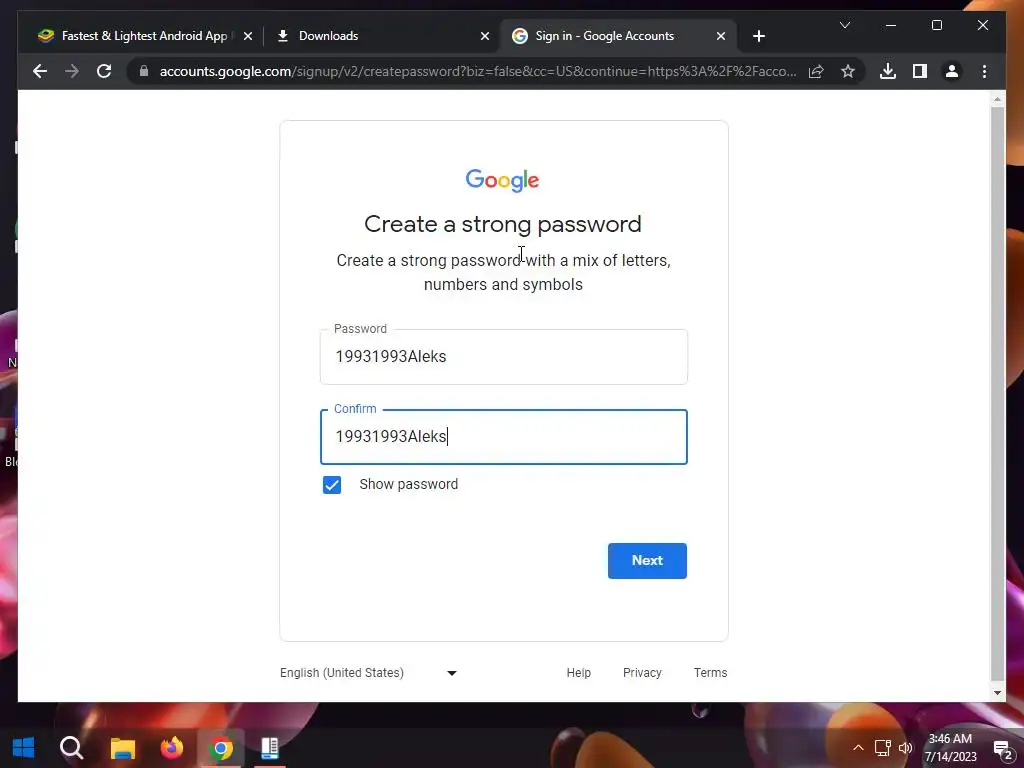Click the address bar URL
Image resolution: width=1024 pixels, height=768 pixels.
point(477,71)
